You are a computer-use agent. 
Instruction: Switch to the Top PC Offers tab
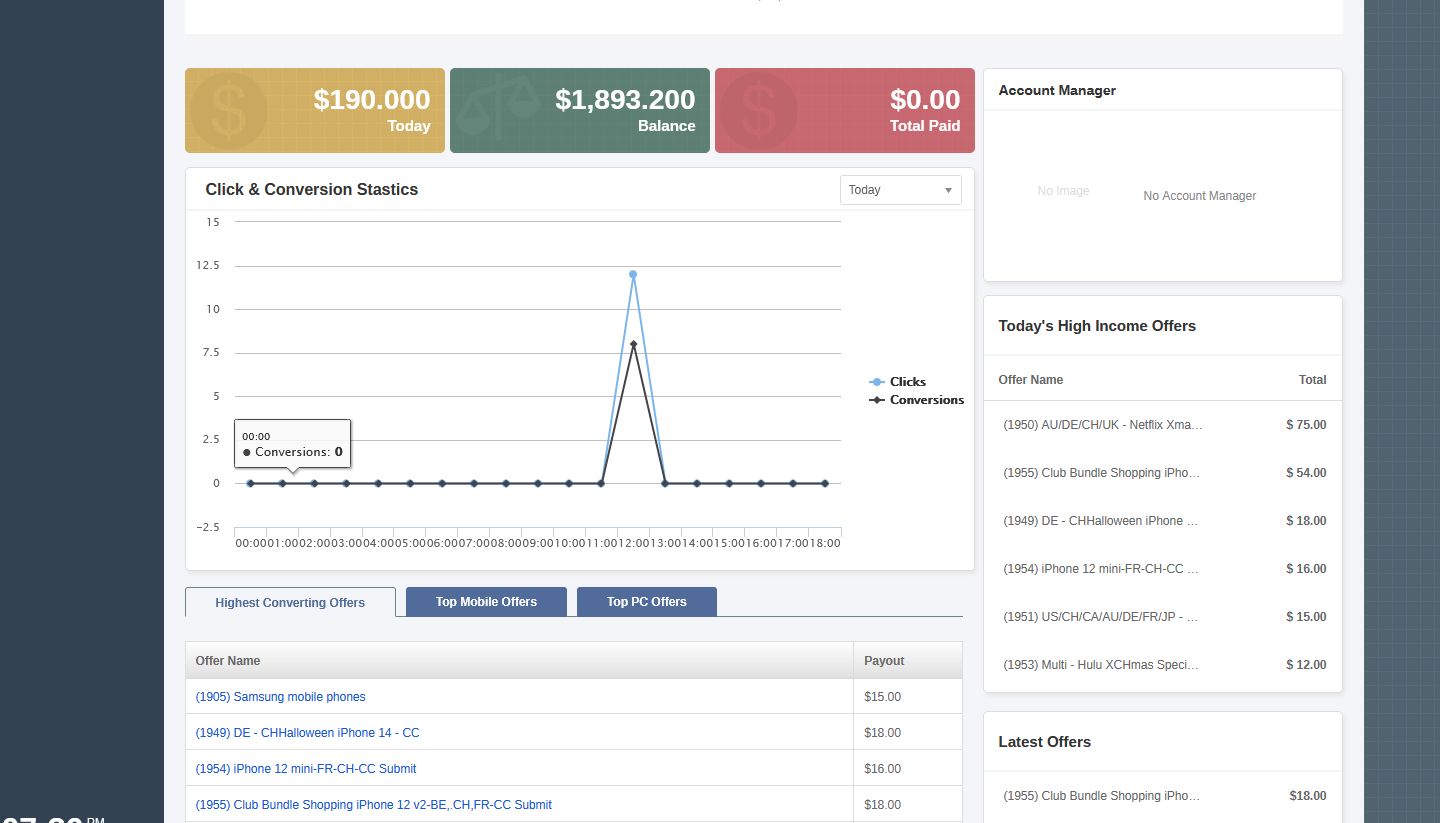click(646, 602)
